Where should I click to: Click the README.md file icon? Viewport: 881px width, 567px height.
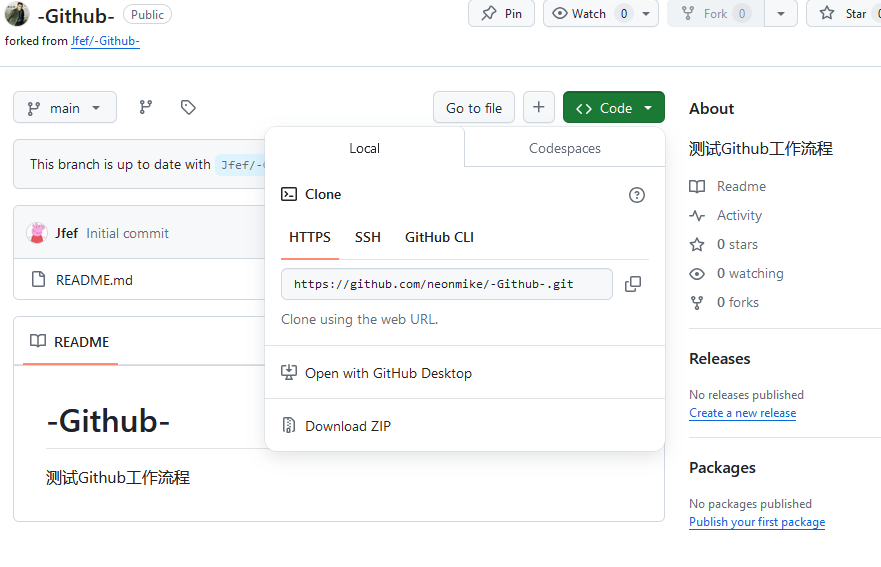click(x=38, y=279)
